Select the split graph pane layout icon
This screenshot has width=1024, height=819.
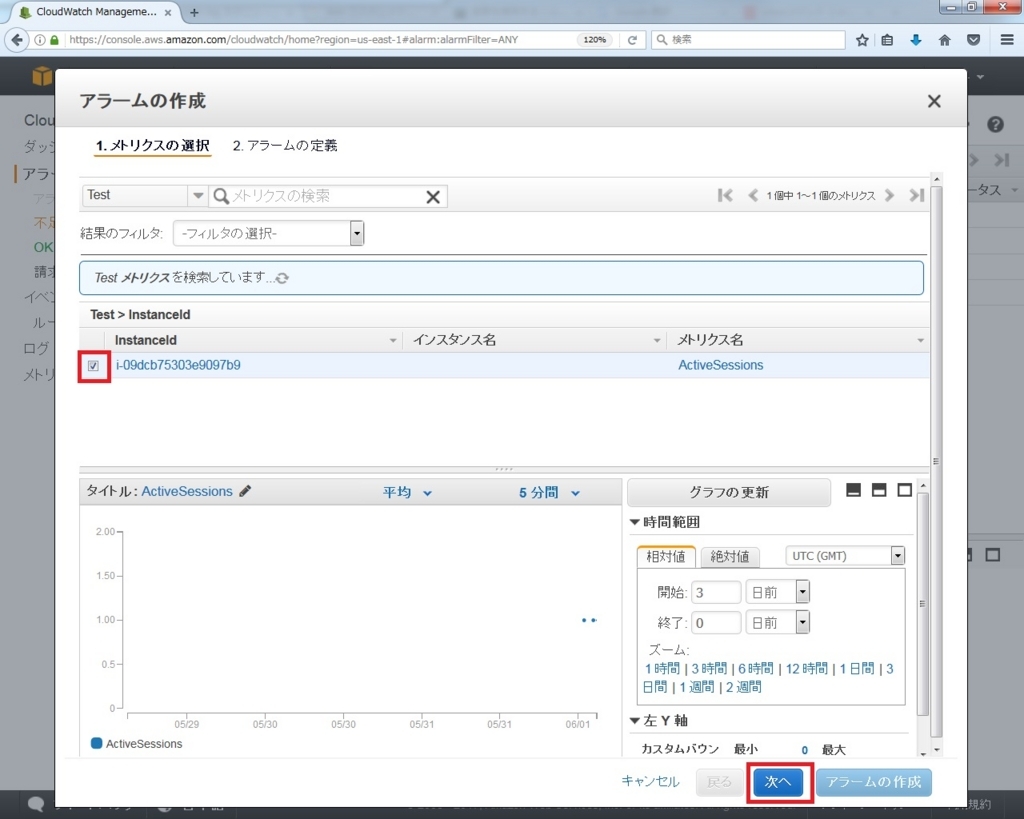[x=879, y=490]
